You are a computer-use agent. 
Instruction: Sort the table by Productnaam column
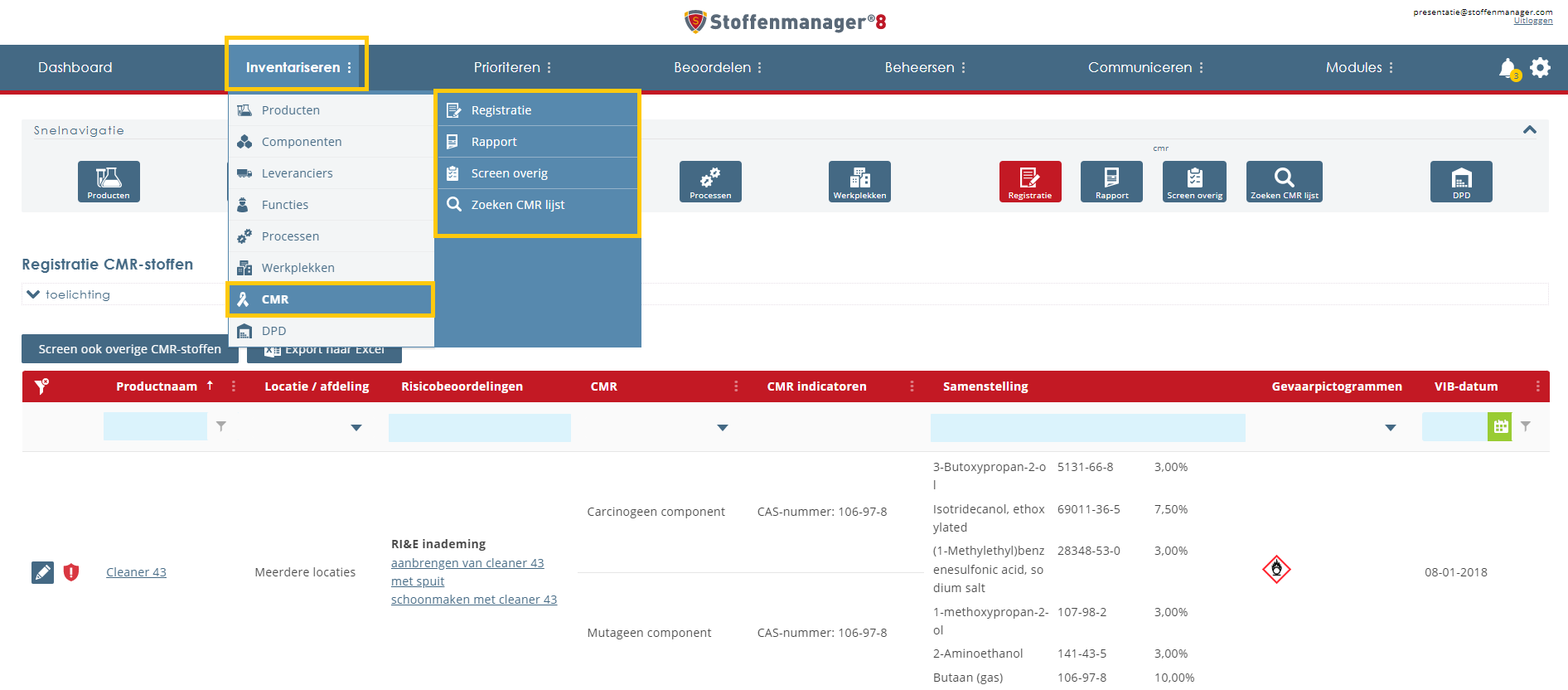pos(157,386)
